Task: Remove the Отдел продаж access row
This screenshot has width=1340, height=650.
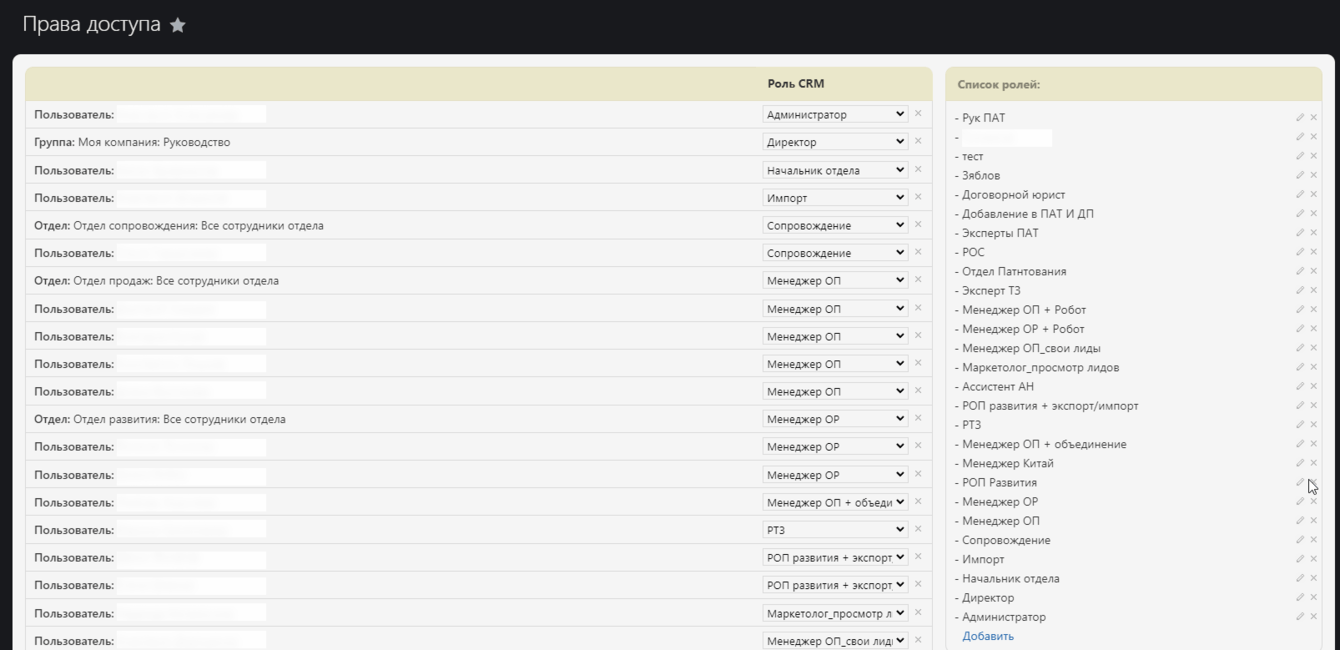Action: (918, 280)
